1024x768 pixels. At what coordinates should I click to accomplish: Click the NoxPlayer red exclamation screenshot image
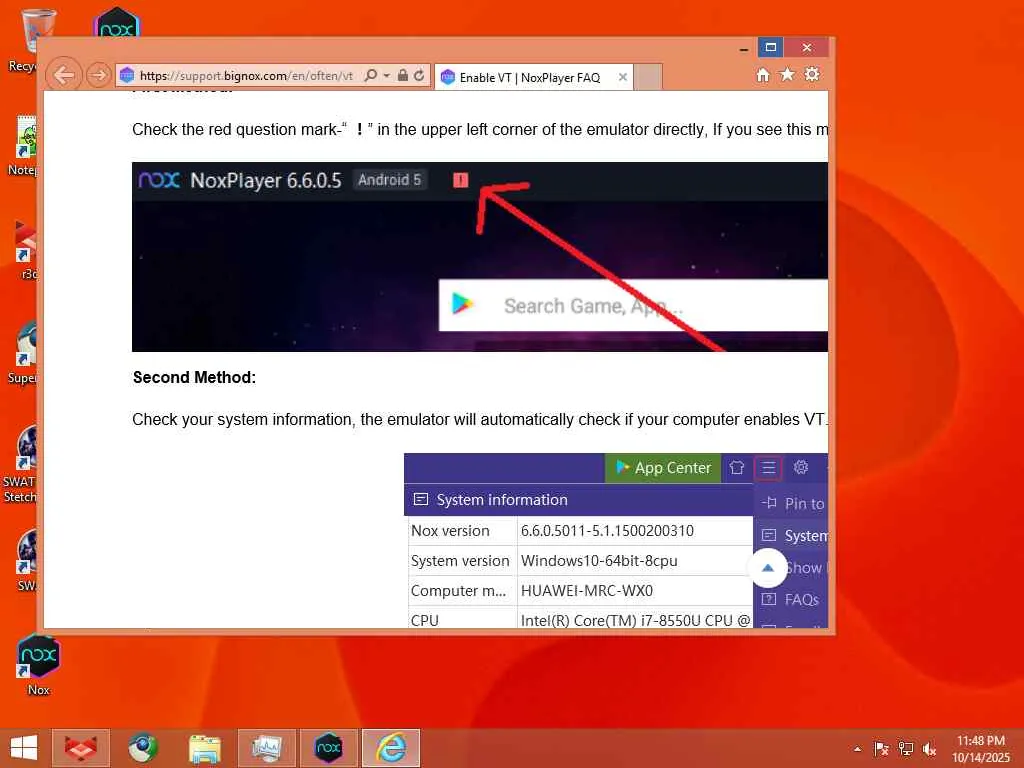pos(480,257)
